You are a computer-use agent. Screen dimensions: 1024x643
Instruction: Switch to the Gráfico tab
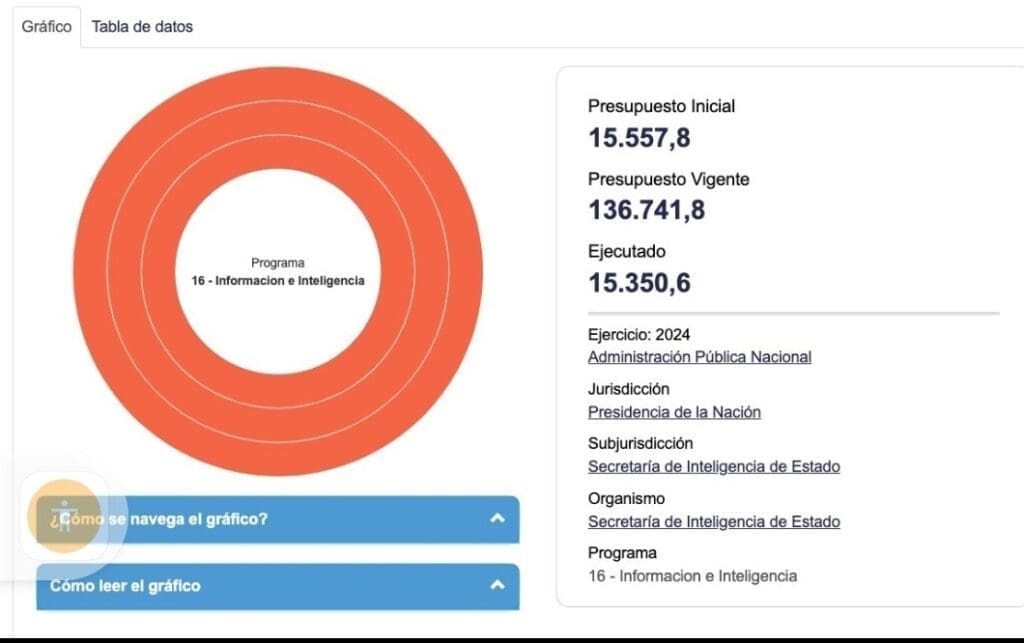(x=47, y=27)
